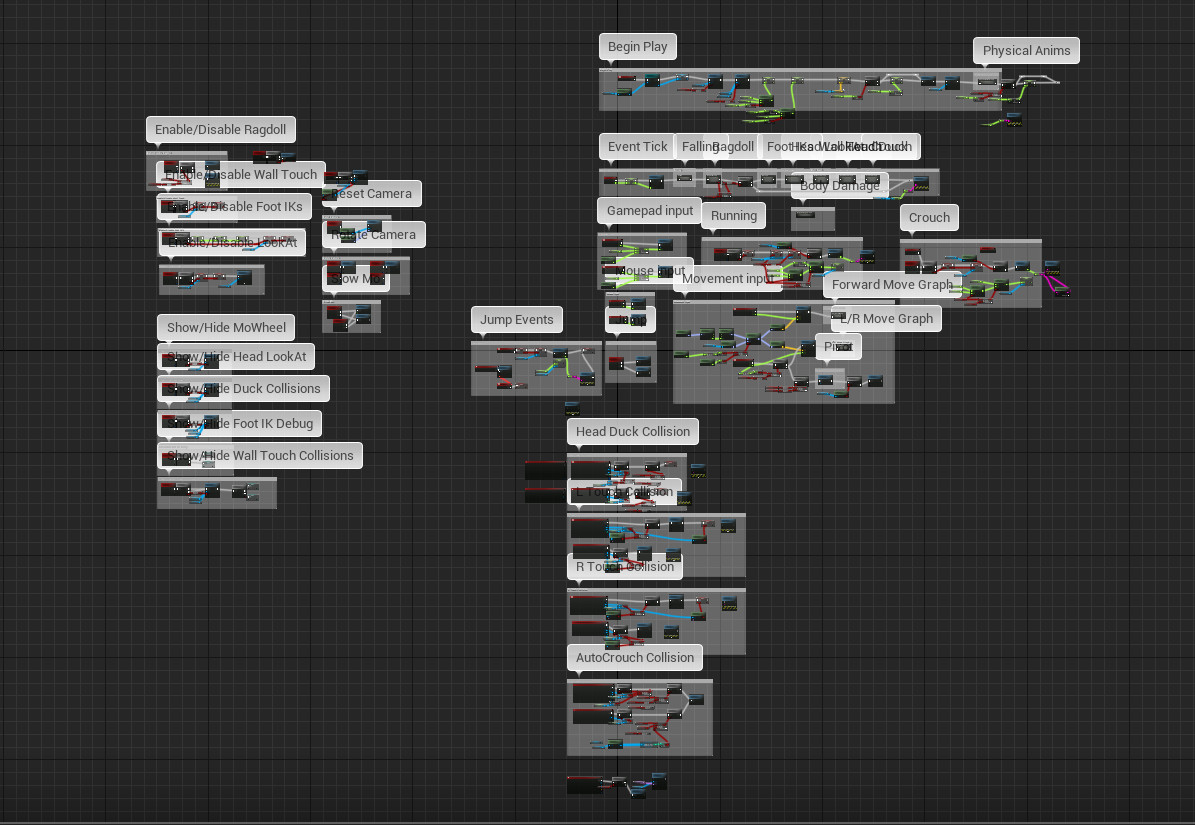Click the blue function node in Rotate Camera
The image size is (1195, 825).
[374, 226]
